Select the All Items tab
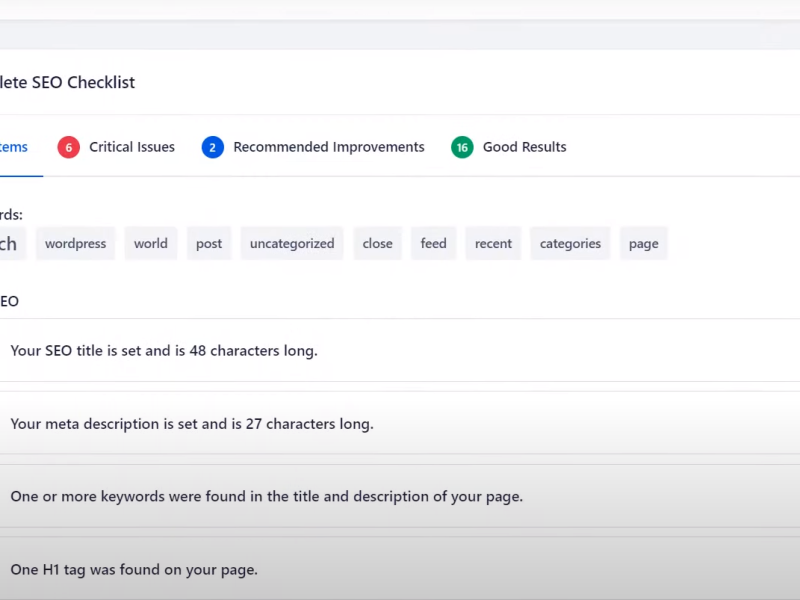 tap(14, 147)
